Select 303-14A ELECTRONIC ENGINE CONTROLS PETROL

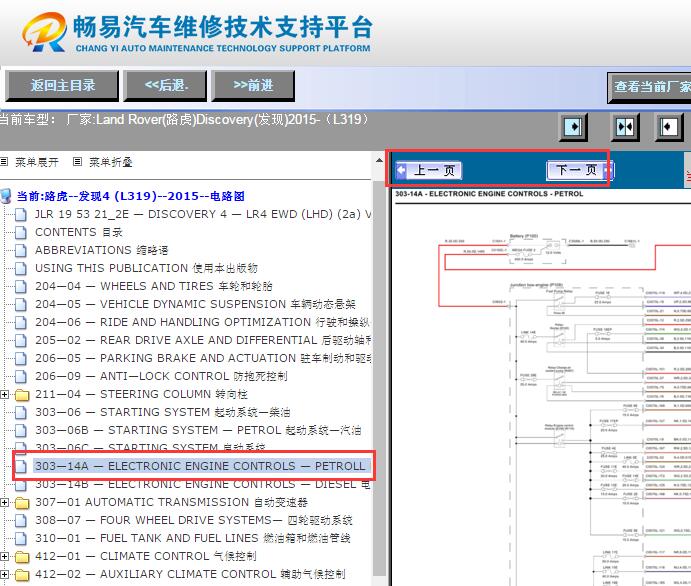click(200, 466)
